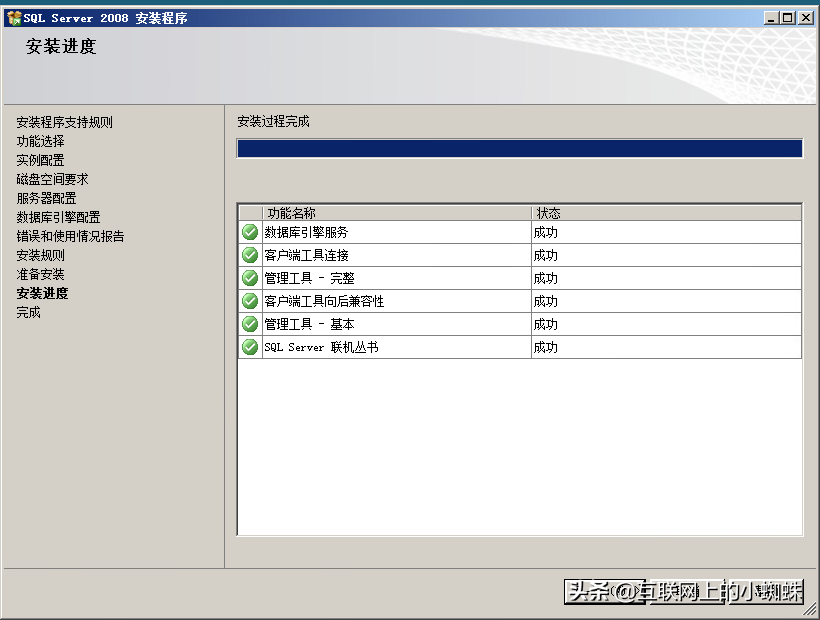The image size is (820, 620).
Task: Click the success check icon for 客户端工具连接
Action: [x=249, y=255]
